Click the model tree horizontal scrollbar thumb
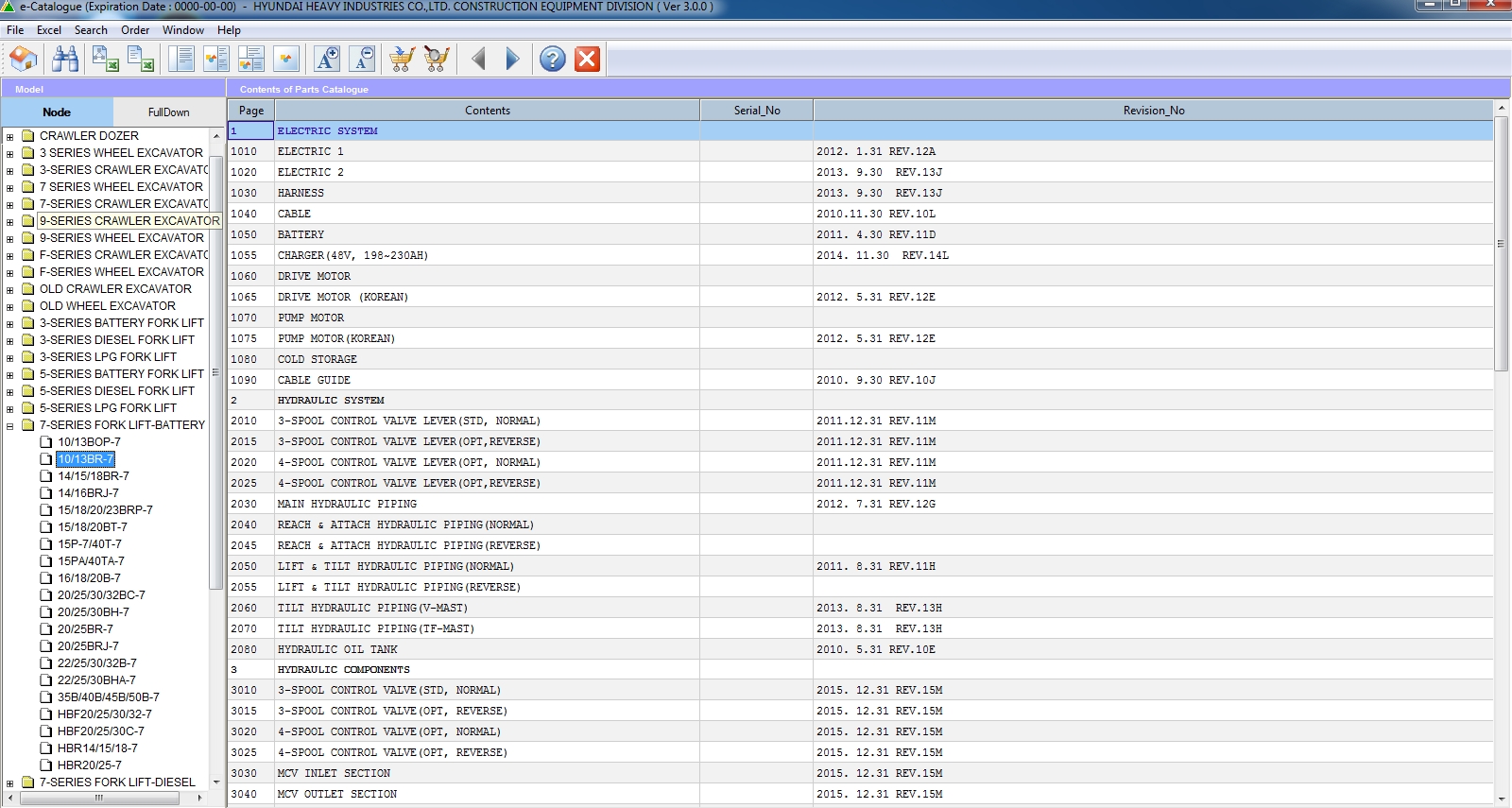This screenshot has height=808, width=1512. [98, 798]
